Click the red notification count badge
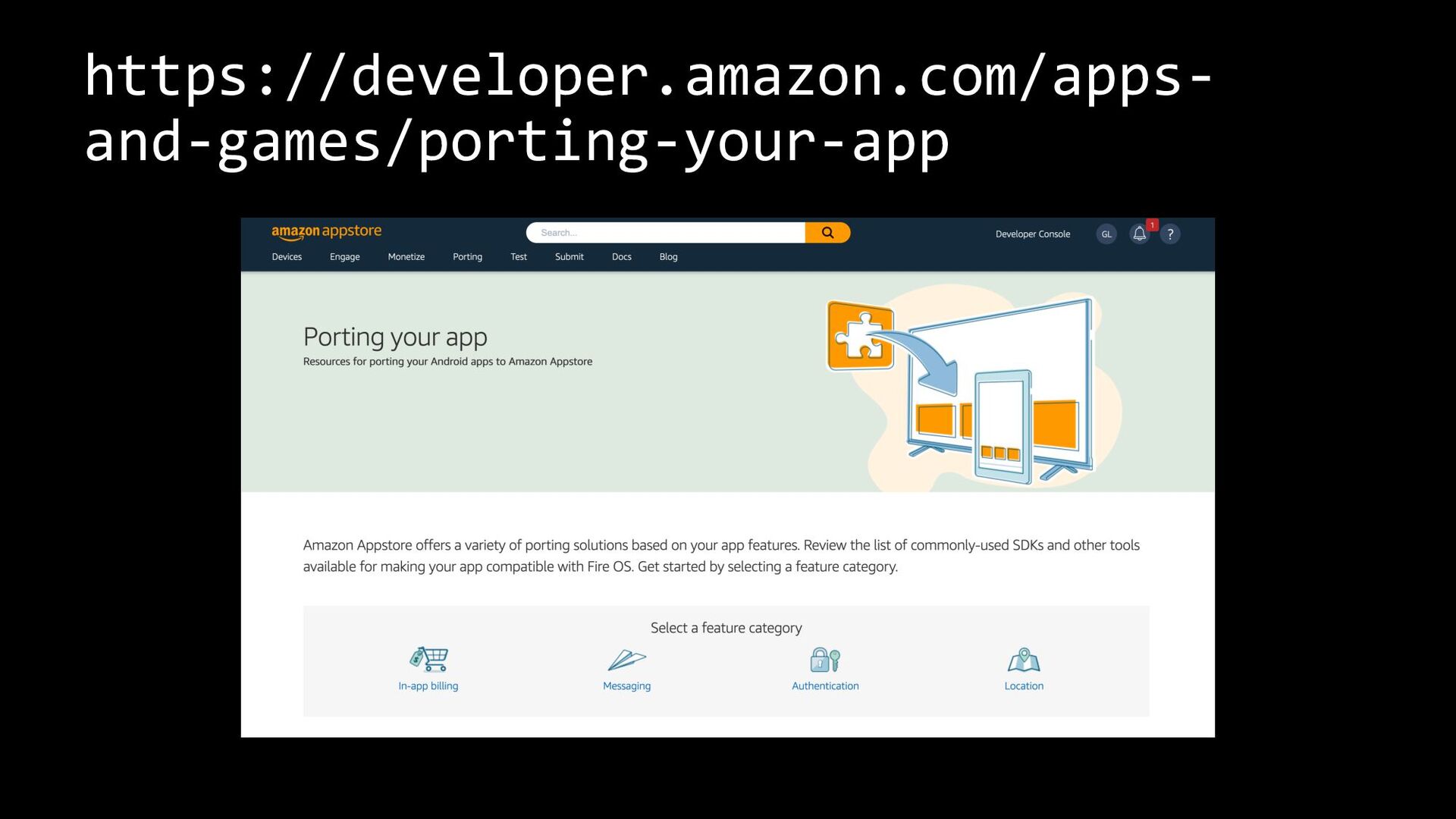The width and height of the screenshot is (1456, 819). click(x=1152, y=225)
